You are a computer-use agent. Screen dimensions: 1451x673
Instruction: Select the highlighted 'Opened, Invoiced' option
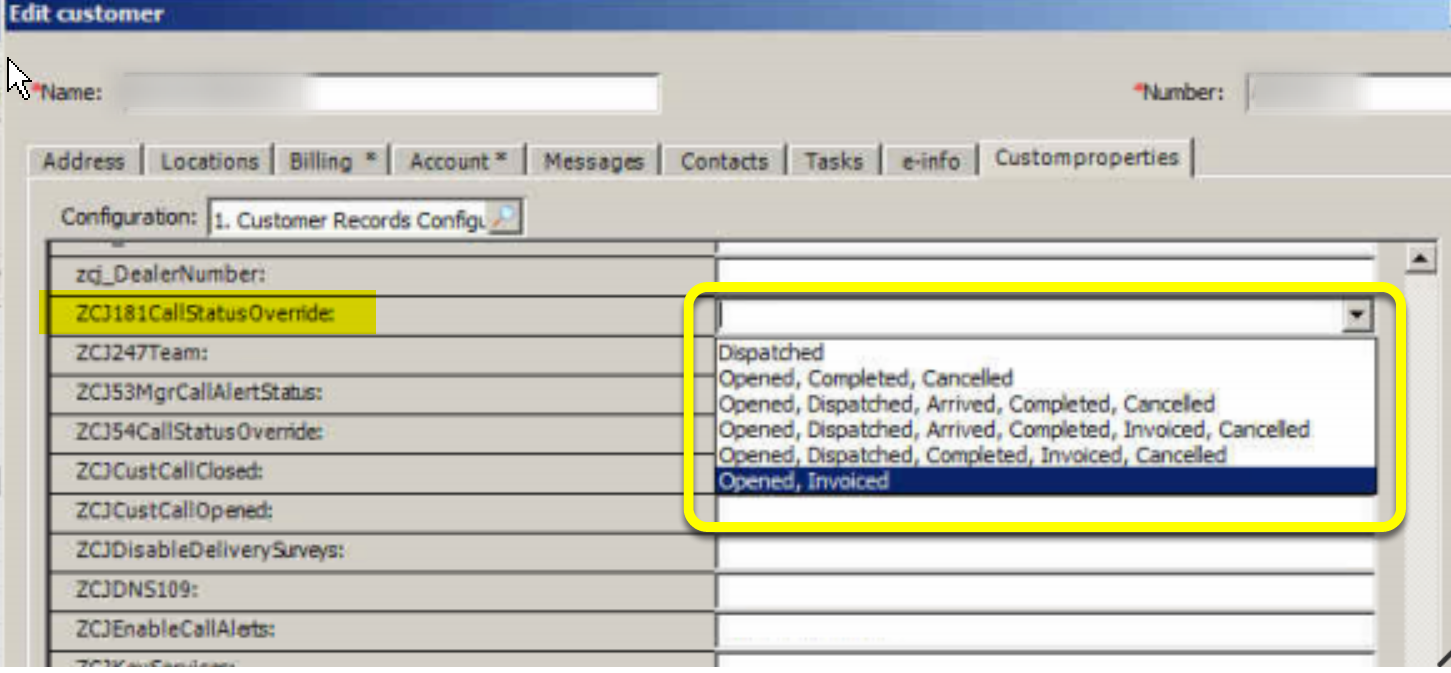(x=804, y=482)
